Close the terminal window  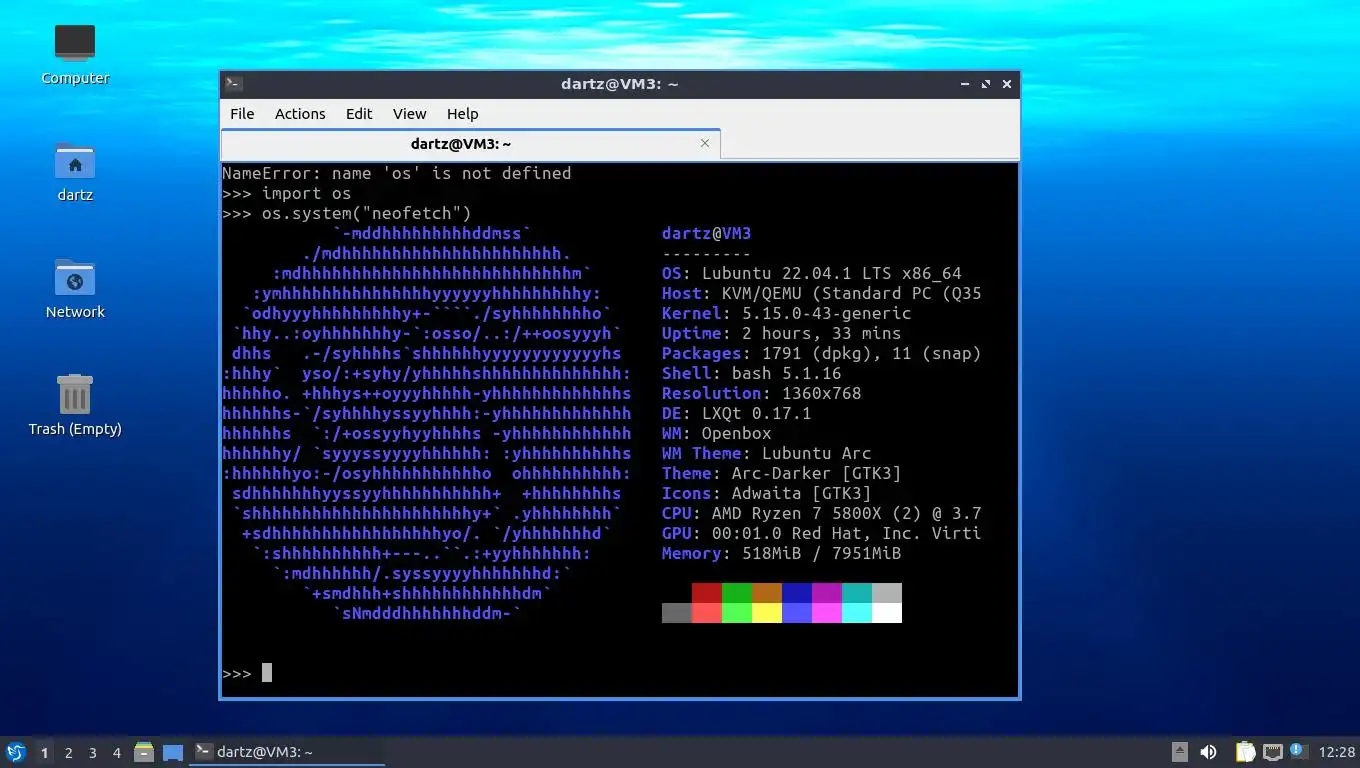coord(1007,84)
